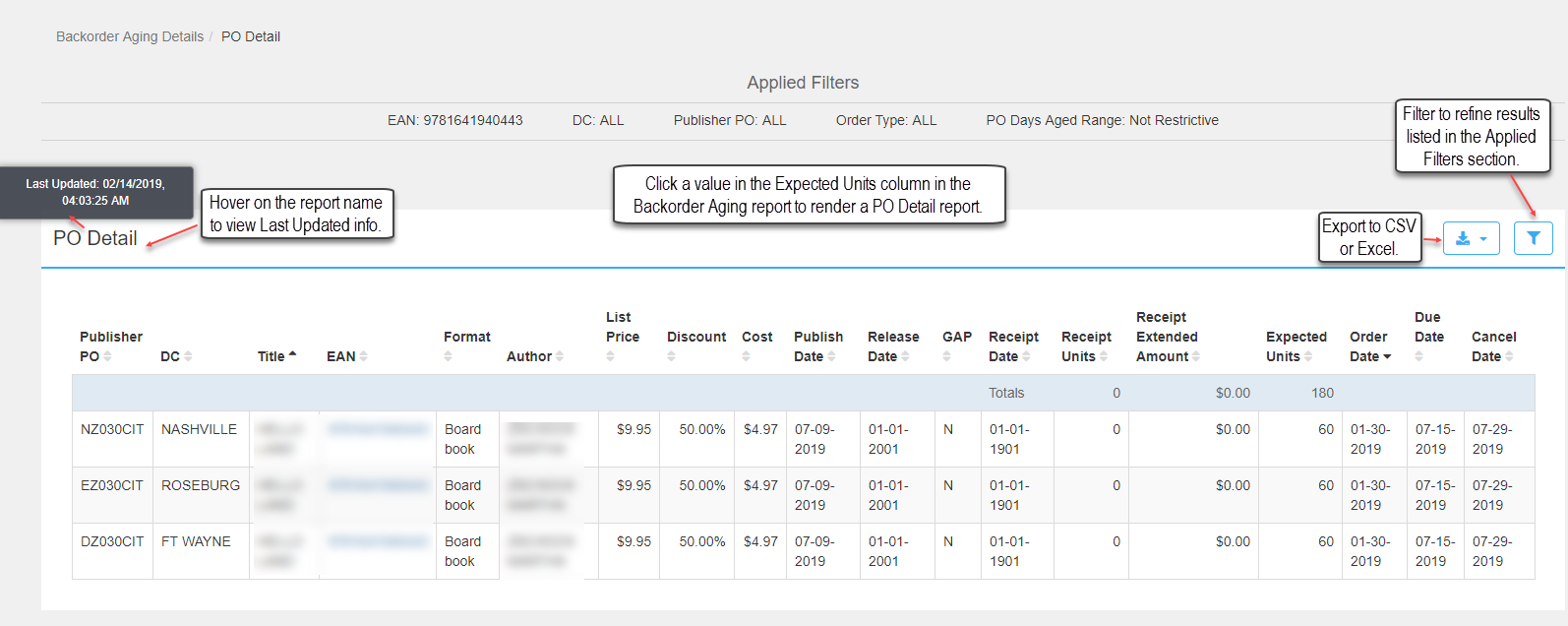Sort by Publisher PO column arrows
This screenshot has height=626, width=1568.
point(108,356)
